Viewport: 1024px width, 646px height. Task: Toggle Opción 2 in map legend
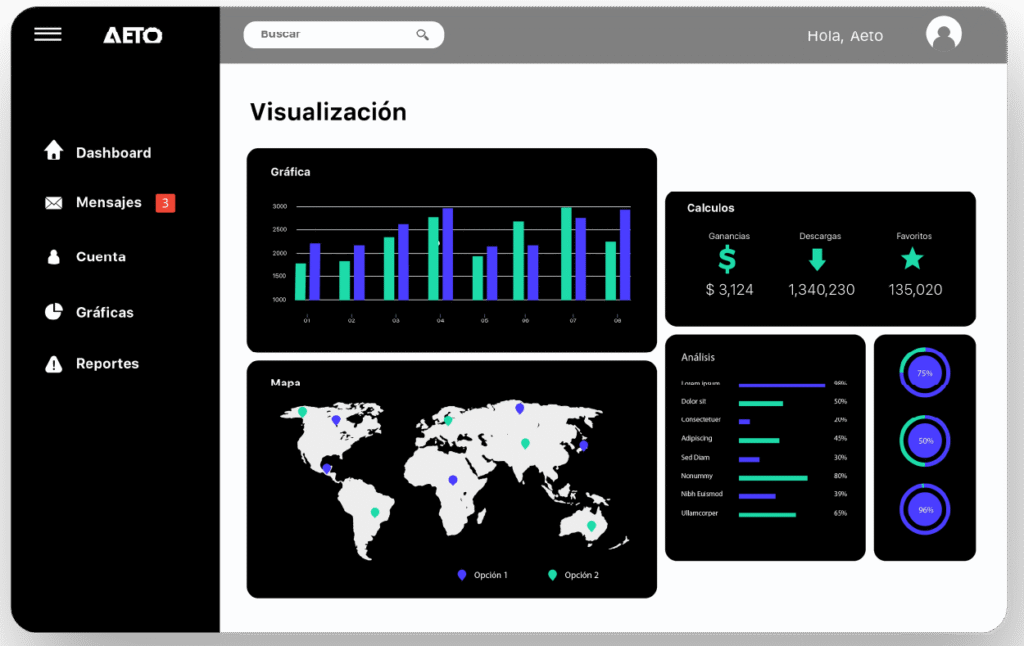[x=573, y=575]
